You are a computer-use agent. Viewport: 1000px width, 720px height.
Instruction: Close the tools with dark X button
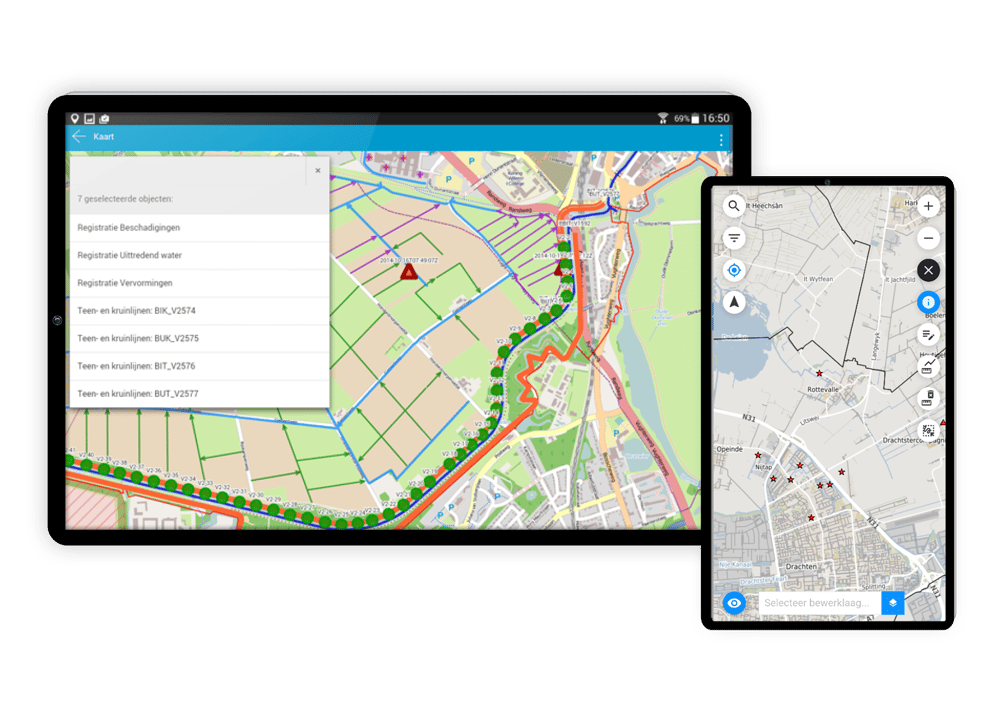[929, 270]
